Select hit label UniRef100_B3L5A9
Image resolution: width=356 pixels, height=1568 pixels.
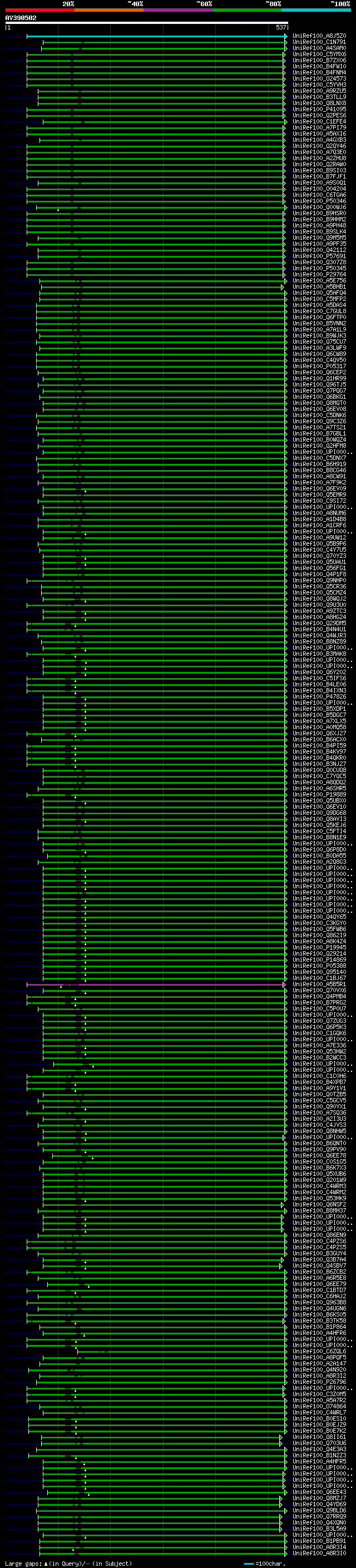click(319, 1529)
